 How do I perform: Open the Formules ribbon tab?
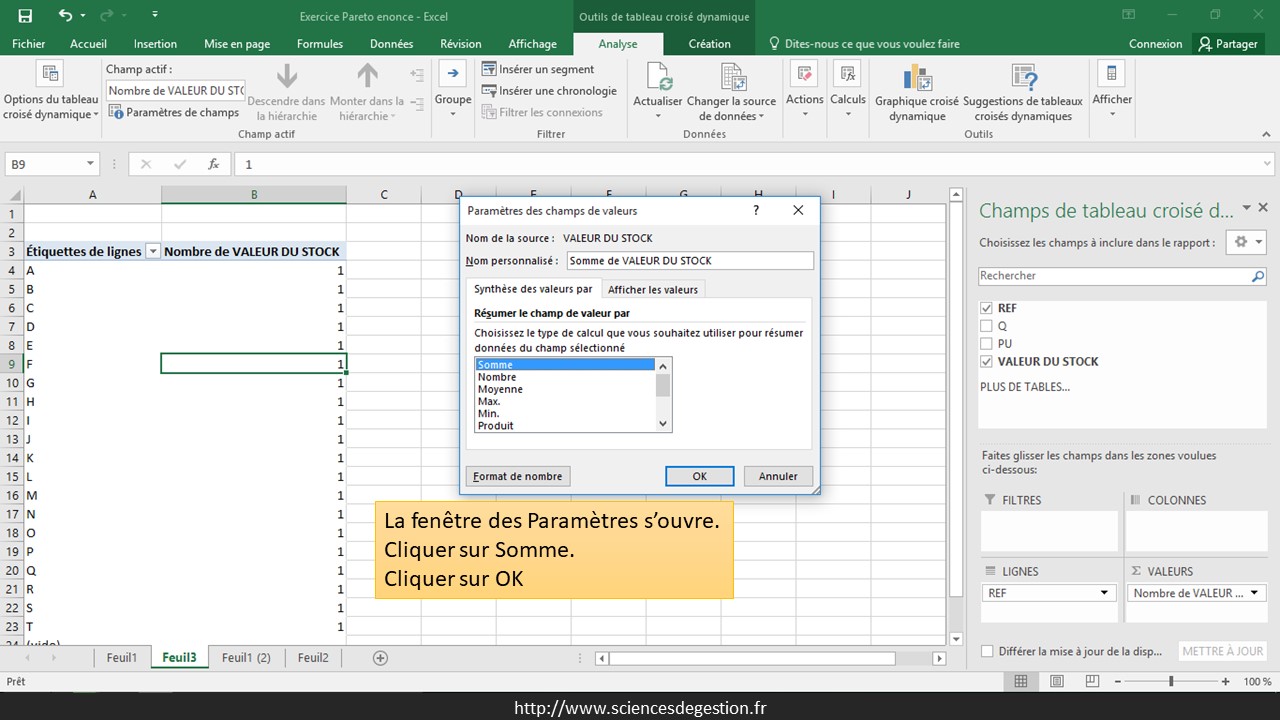pyautogui.click(x=319, y=44)
